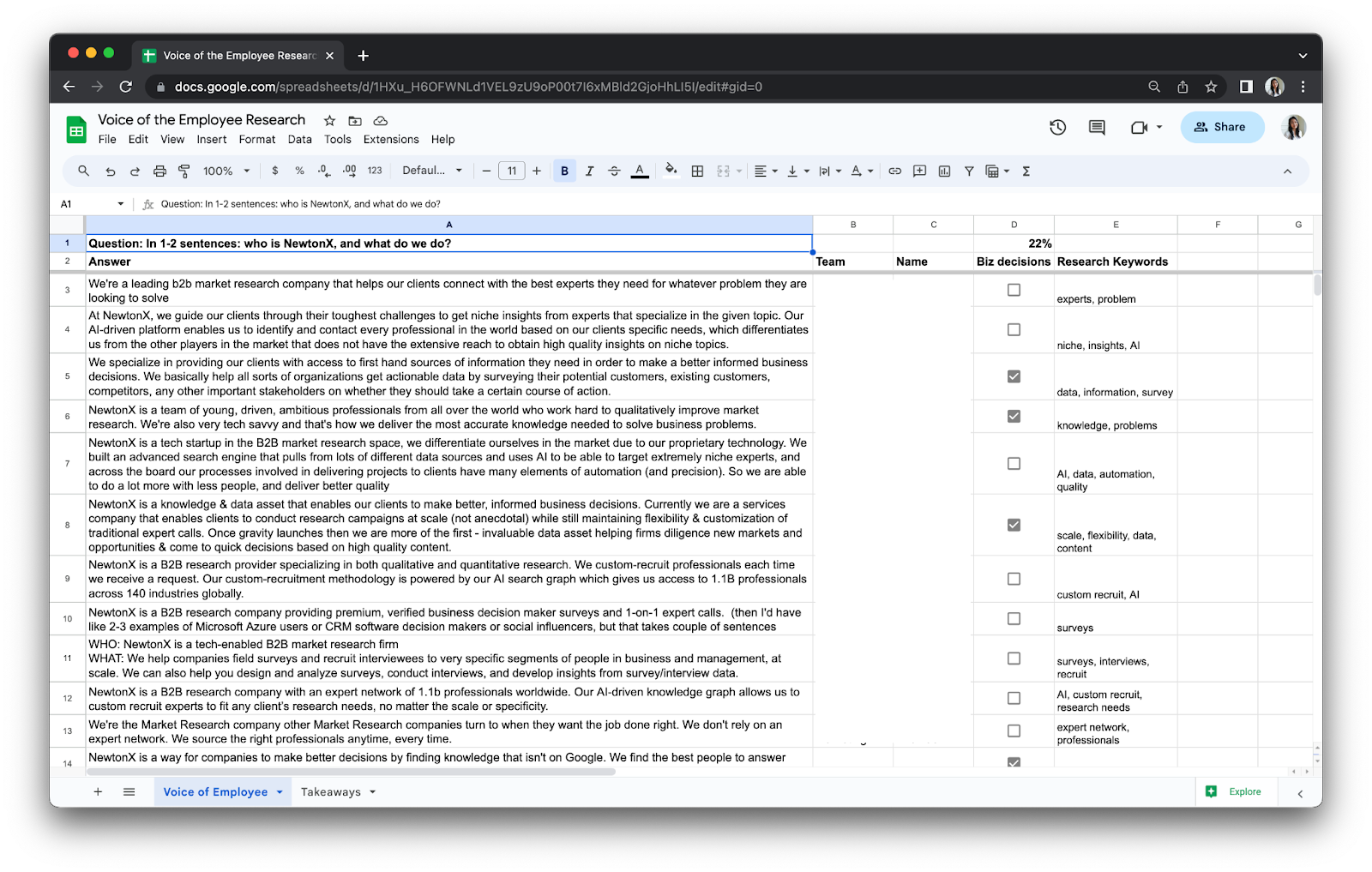Switch to the Takeaways sheet tab

point(330,792)
